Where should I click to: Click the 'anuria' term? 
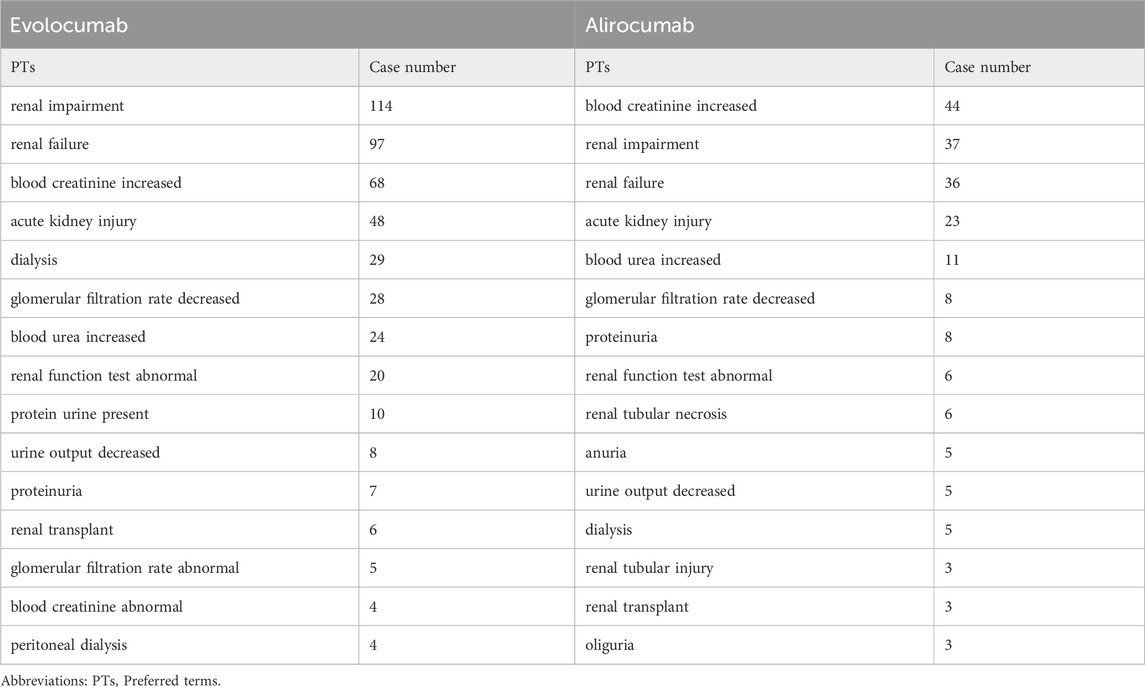coord(605,453)
